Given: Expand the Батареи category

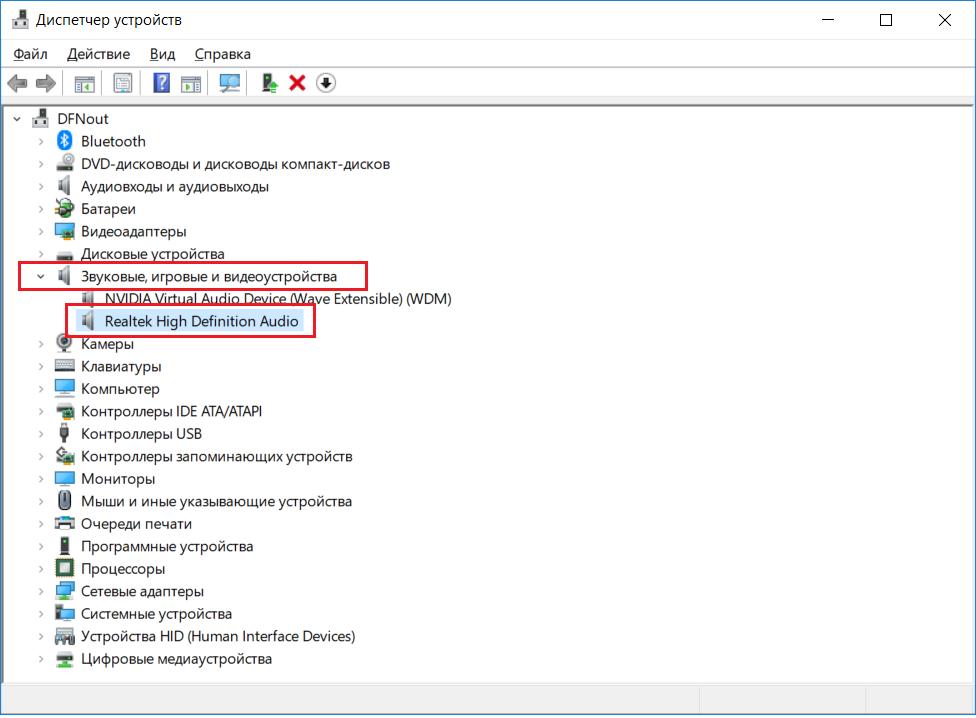Looking at the screenshot, I should point(41,209).
